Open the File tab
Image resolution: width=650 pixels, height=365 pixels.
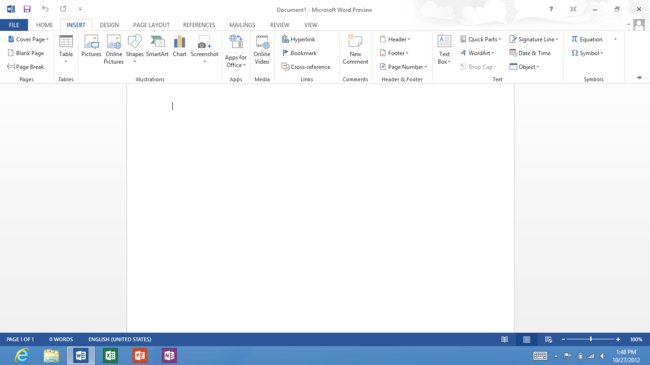tap(14, 25)
